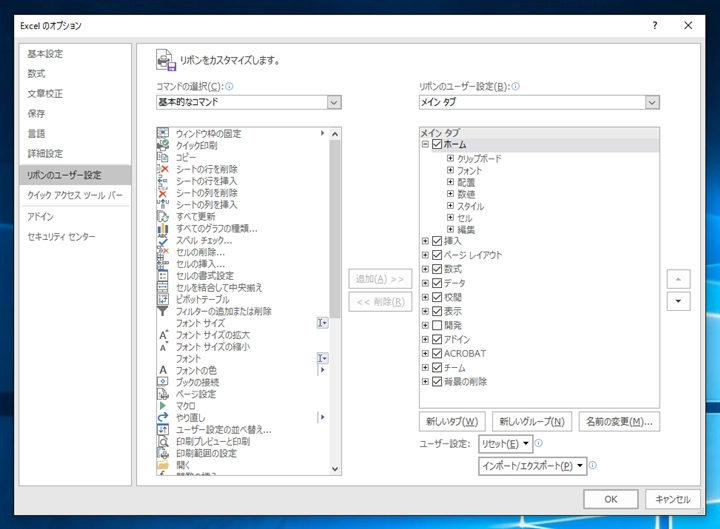This screenshot has width=720, height=529.
Task: Select the すべて更新 refresh icon
Action: [163, 216]
